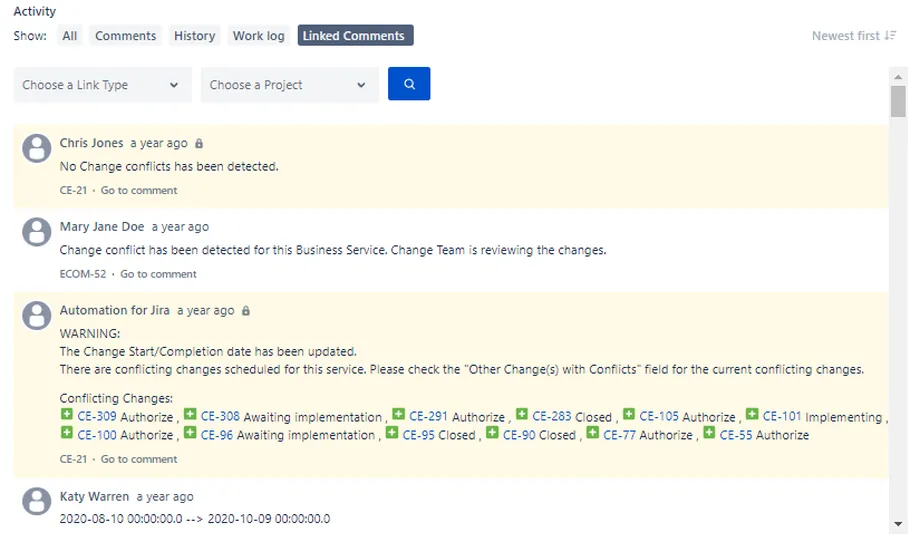The image size is (920, 542).
Task: Click lock icon beside Chris Jones comment
Action: pos(199,144)
